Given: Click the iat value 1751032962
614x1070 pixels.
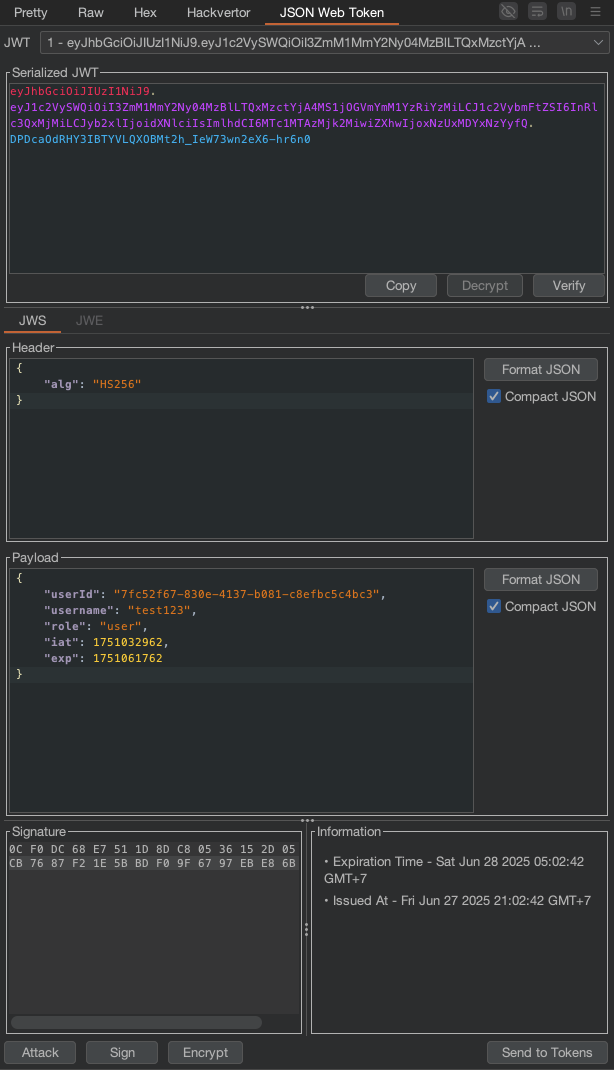Looking at the screenshot, I should (128, 642).
